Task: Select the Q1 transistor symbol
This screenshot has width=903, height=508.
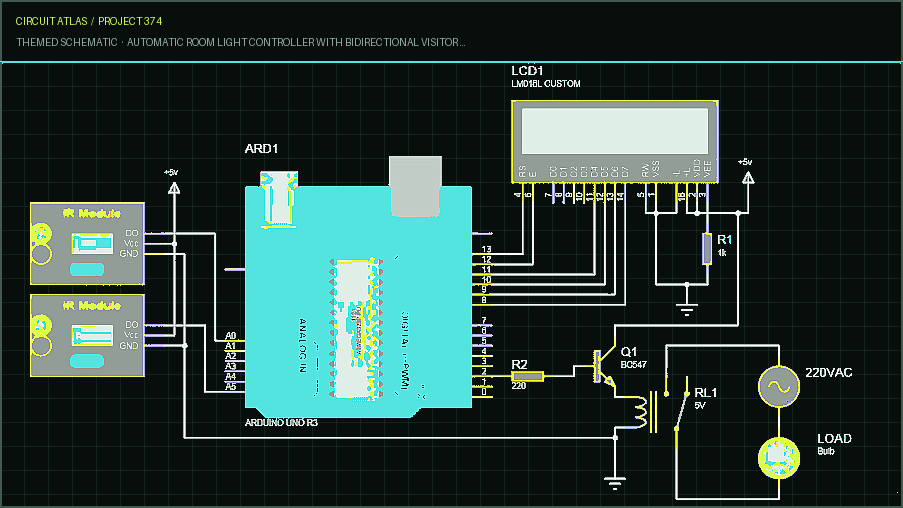Action: (603, 366)
